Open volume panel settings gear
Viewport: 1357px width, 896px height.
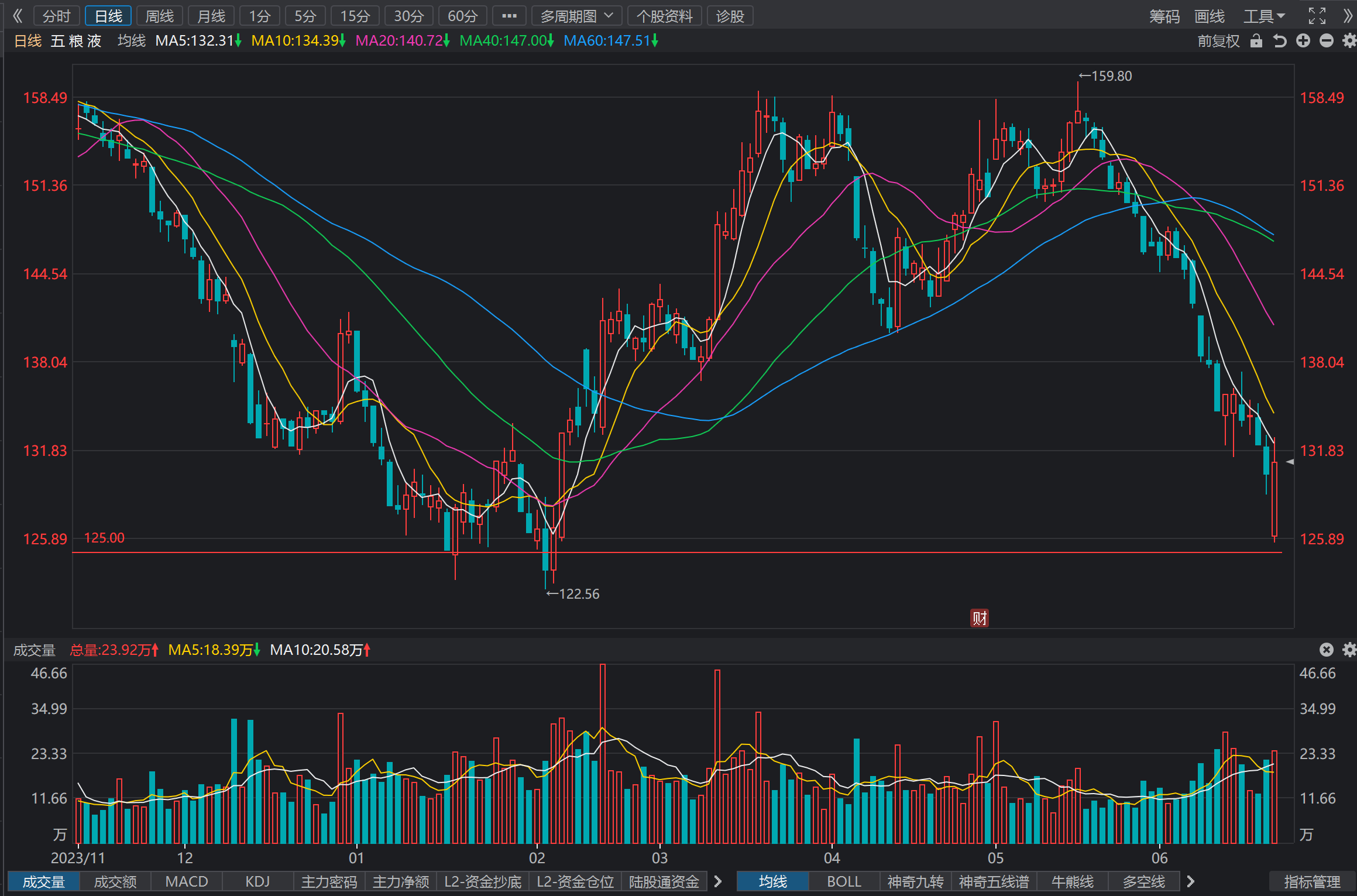tap(1349, 650)
